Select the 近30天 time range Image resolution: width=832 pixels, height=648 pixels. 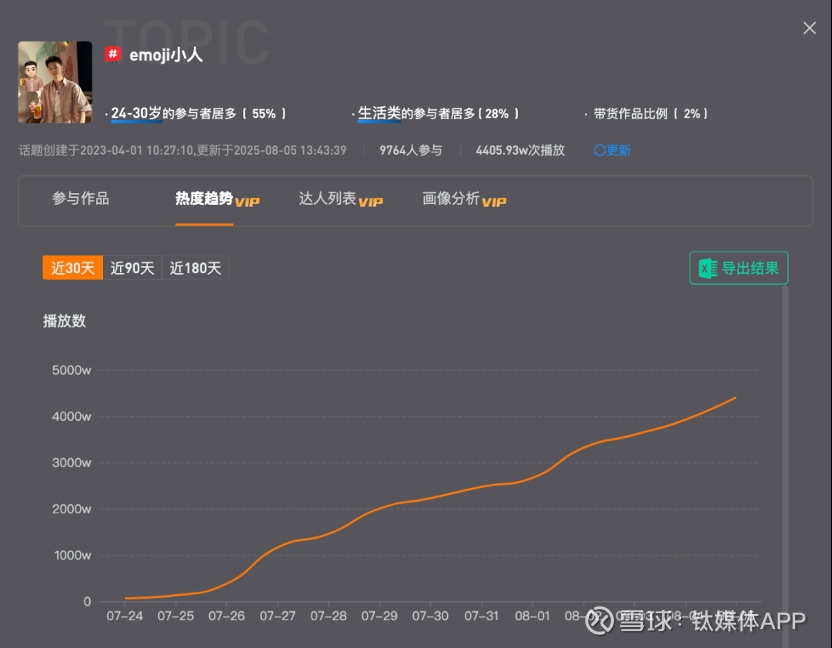click(x=72, y=268)
